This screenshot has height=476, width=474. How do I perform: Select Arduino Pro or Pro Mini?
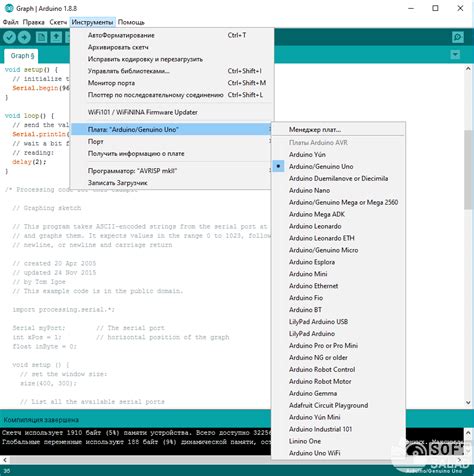339,346
